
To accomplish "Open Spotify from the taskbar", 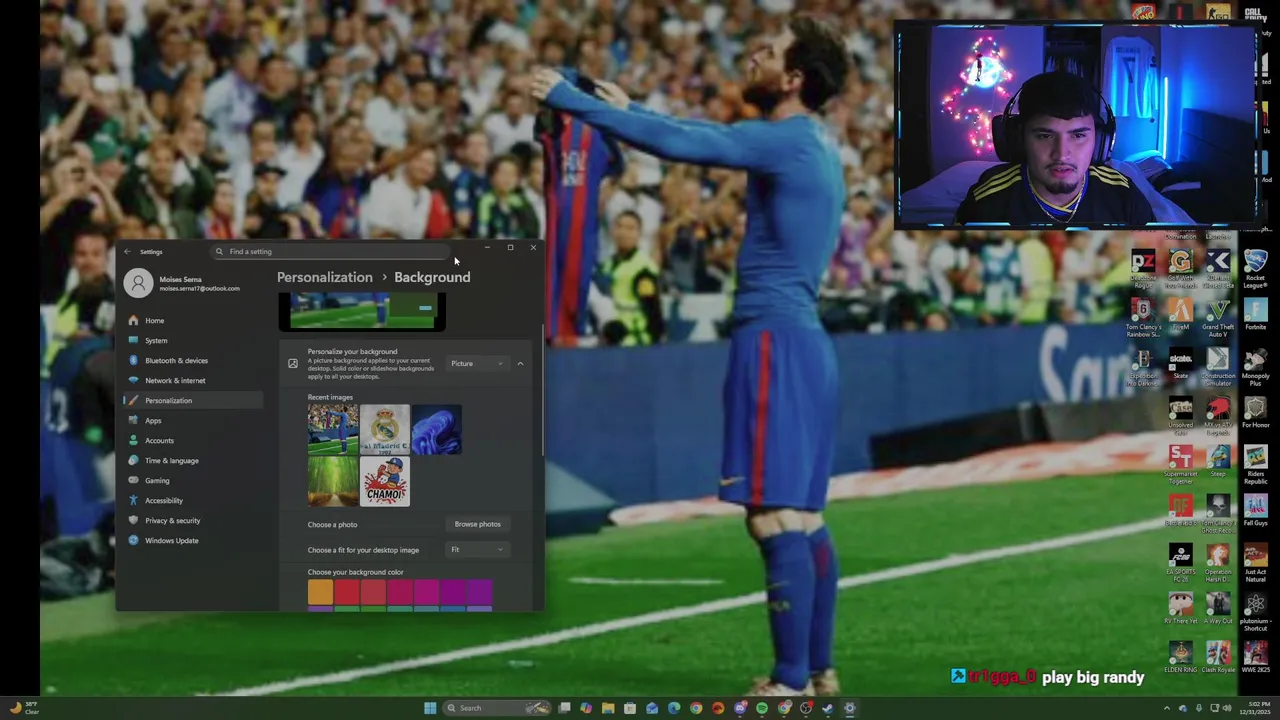I will pos(762,708).
